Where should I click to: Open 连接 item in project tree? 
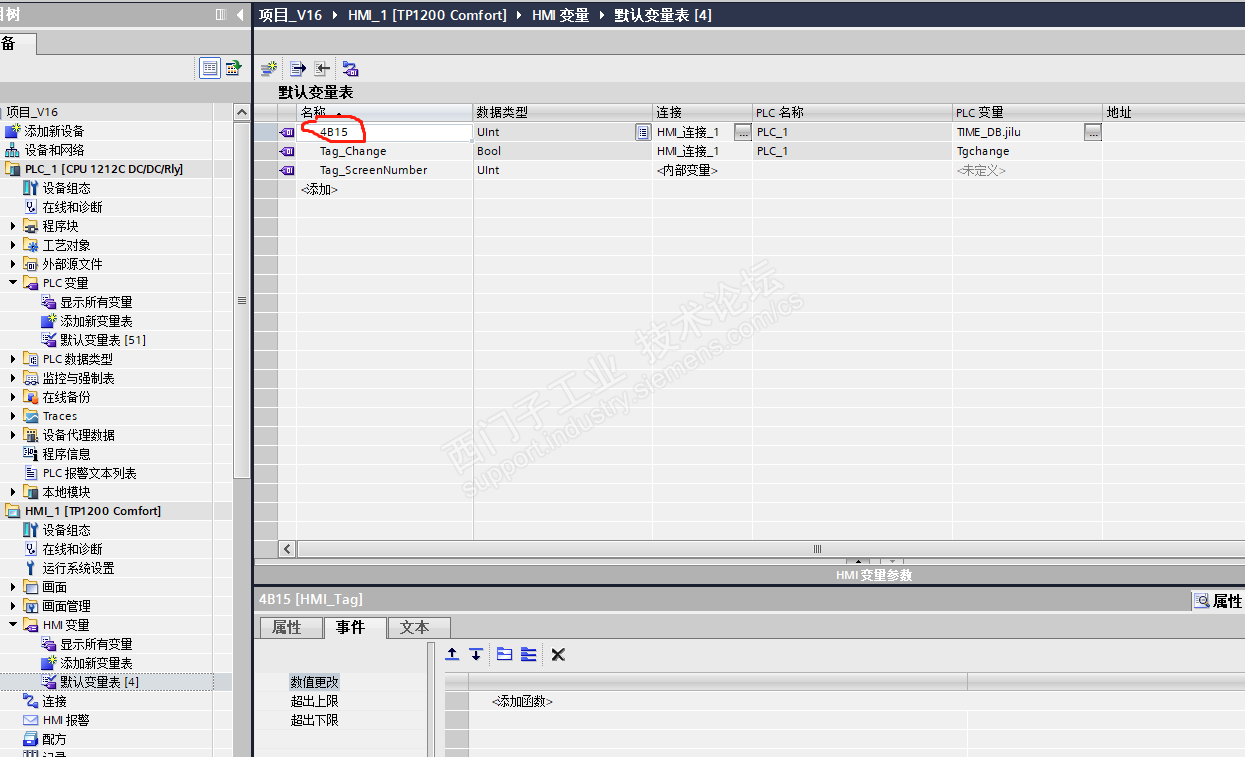54,701
